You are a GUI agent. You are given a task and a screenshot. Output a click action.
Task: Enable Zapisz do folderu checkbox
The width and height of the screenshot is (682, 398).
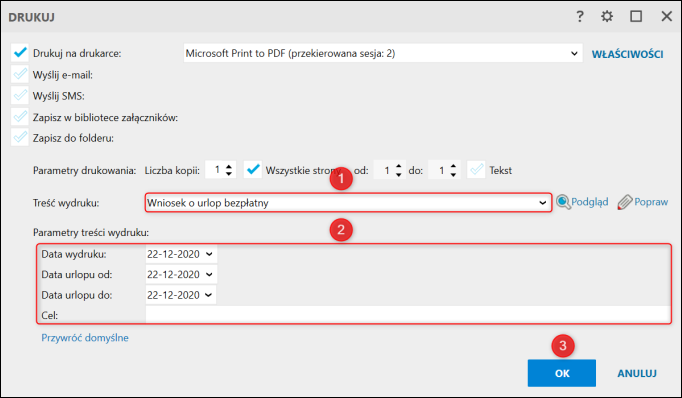(20, 138)
